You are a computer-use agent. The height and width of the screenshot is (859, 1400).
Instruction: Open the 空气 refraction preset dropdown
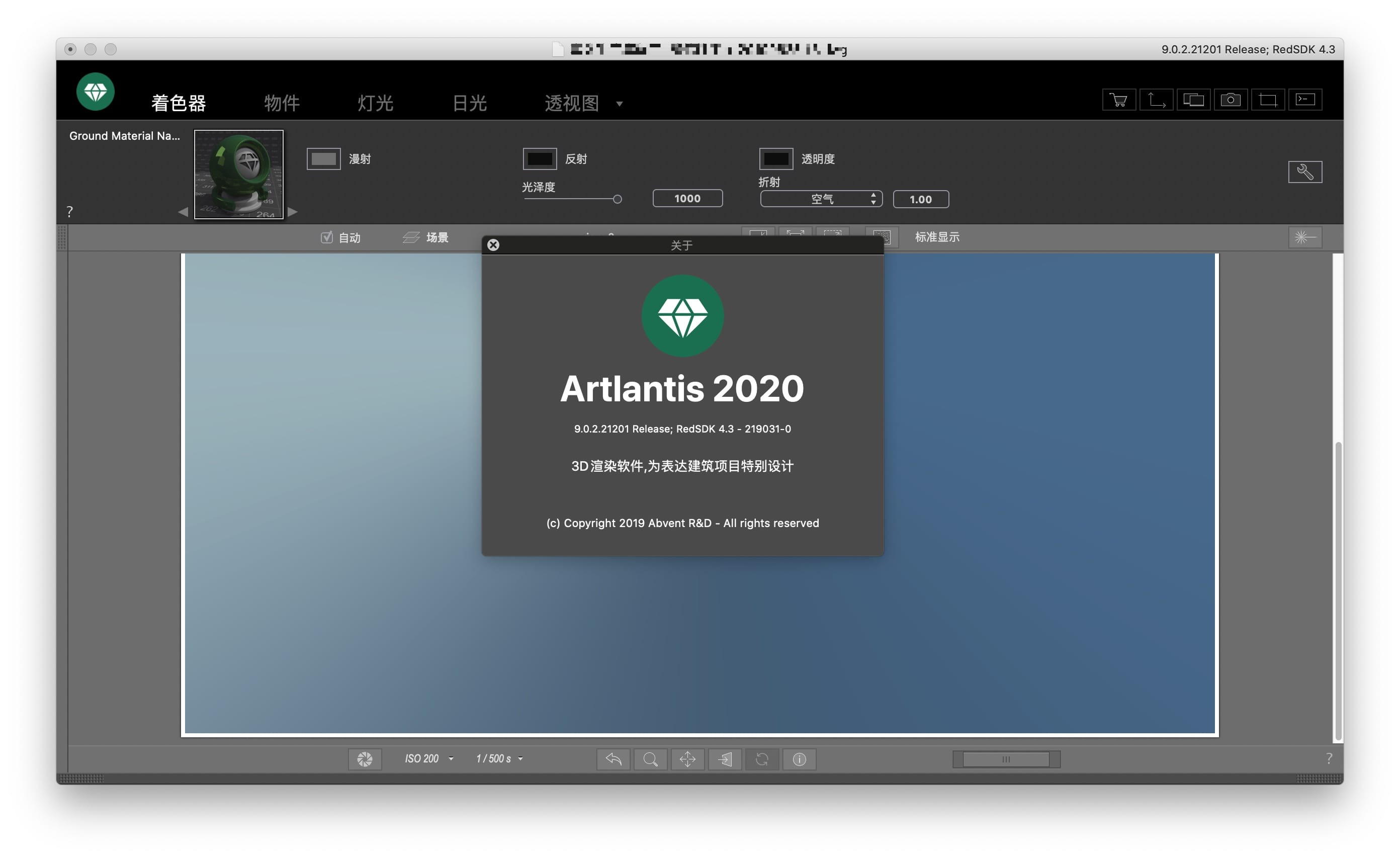[821, 199]
